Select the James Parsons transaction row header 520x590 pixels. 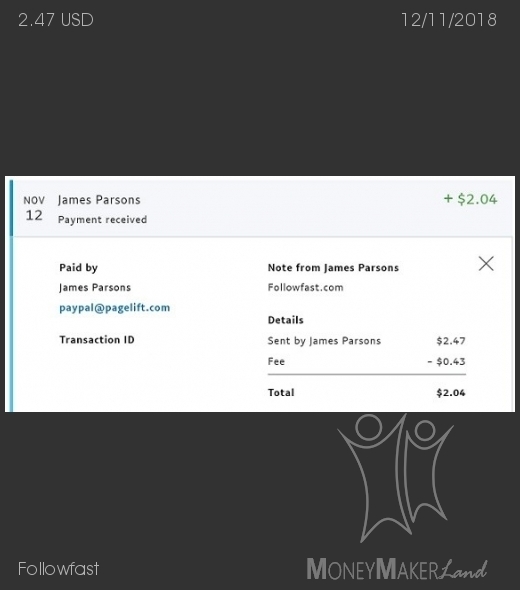pos(260,208)
